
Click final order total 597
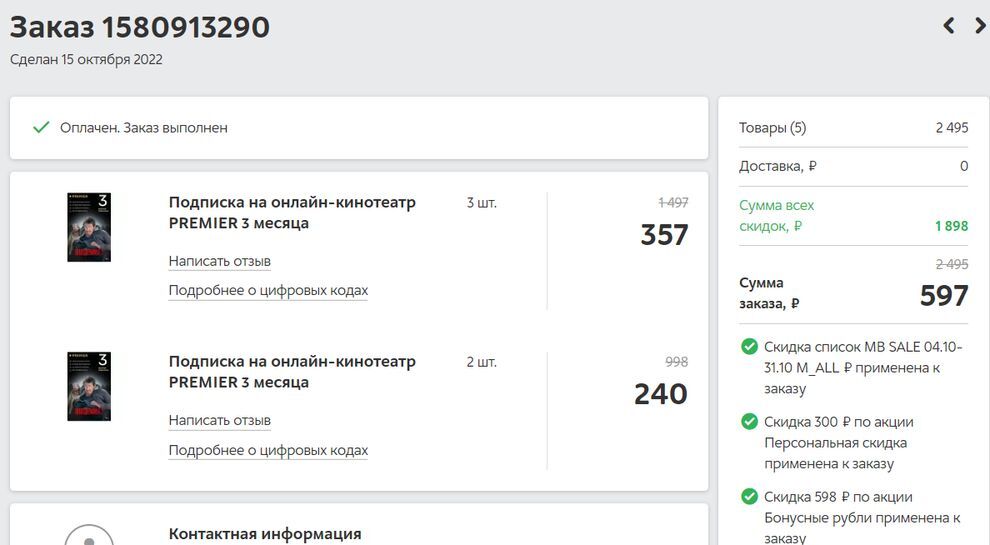pos(945,296)
